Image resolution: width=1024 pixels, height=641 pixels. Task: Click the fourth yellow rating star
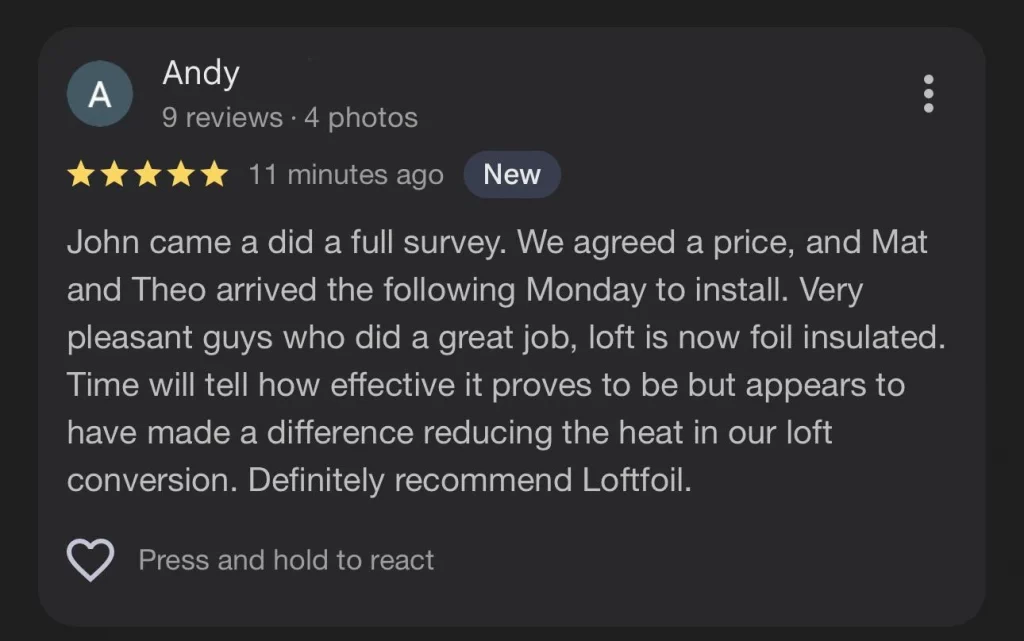pyautogui.click(x=181, y=175)
